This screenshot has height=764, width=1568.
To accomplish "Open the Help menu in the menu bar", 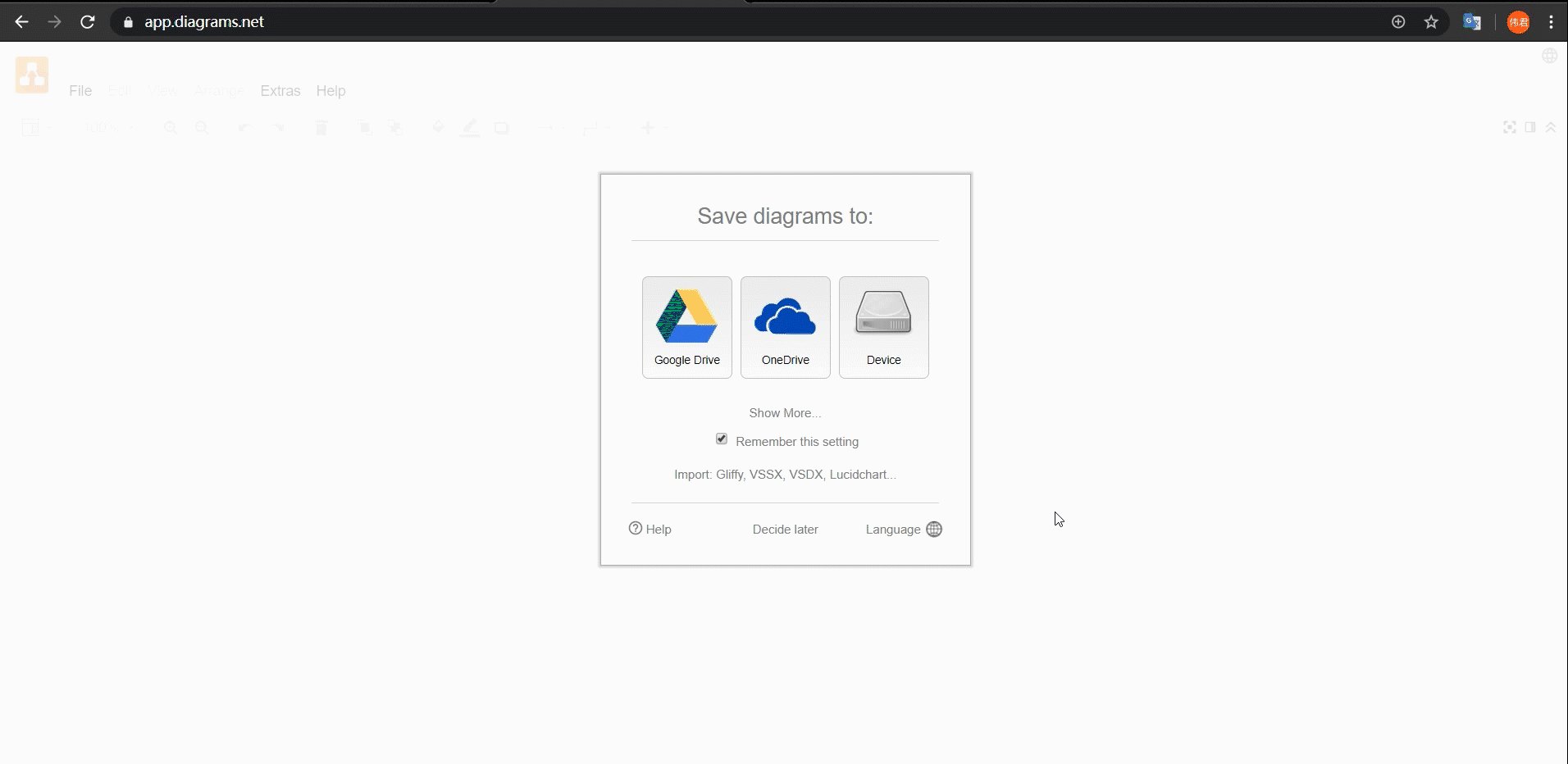I will point(331,91).
